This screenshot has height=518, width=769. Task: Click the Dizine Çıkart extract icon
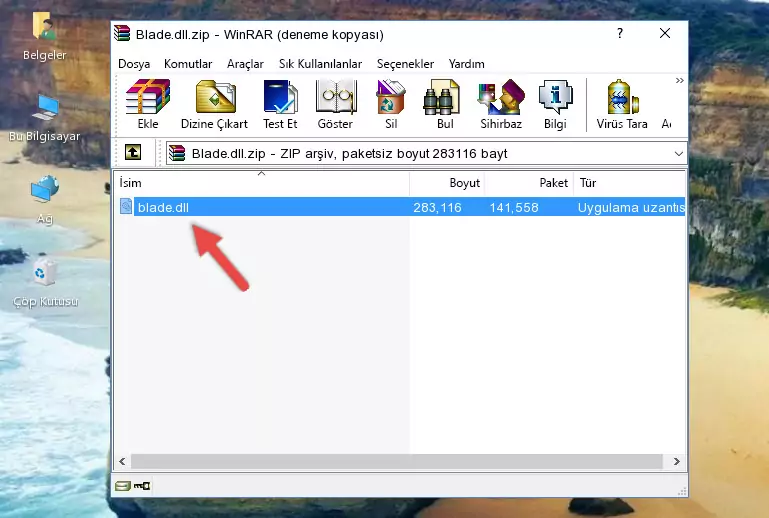tap(214, 104)
